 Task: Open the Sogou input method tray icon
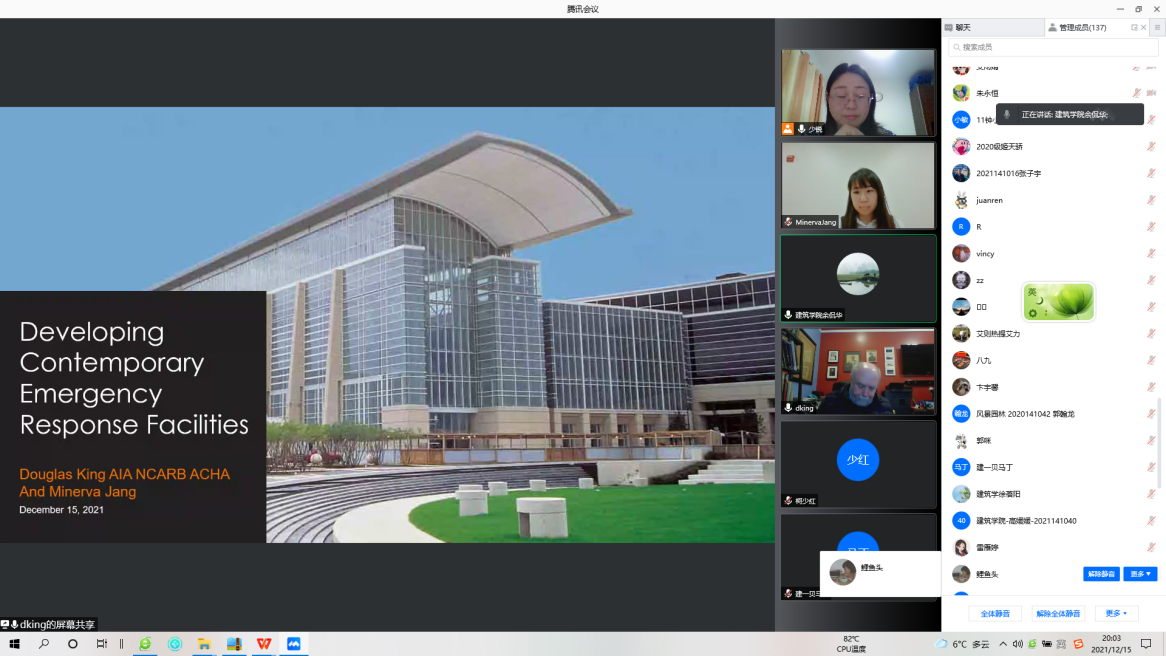coord(1078,644)
